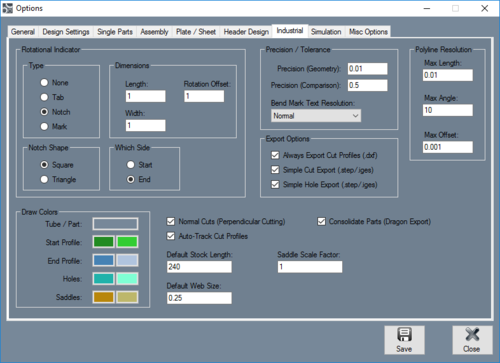Toggle Auto-Track Cut Profiles checkbox

[207, 236]
